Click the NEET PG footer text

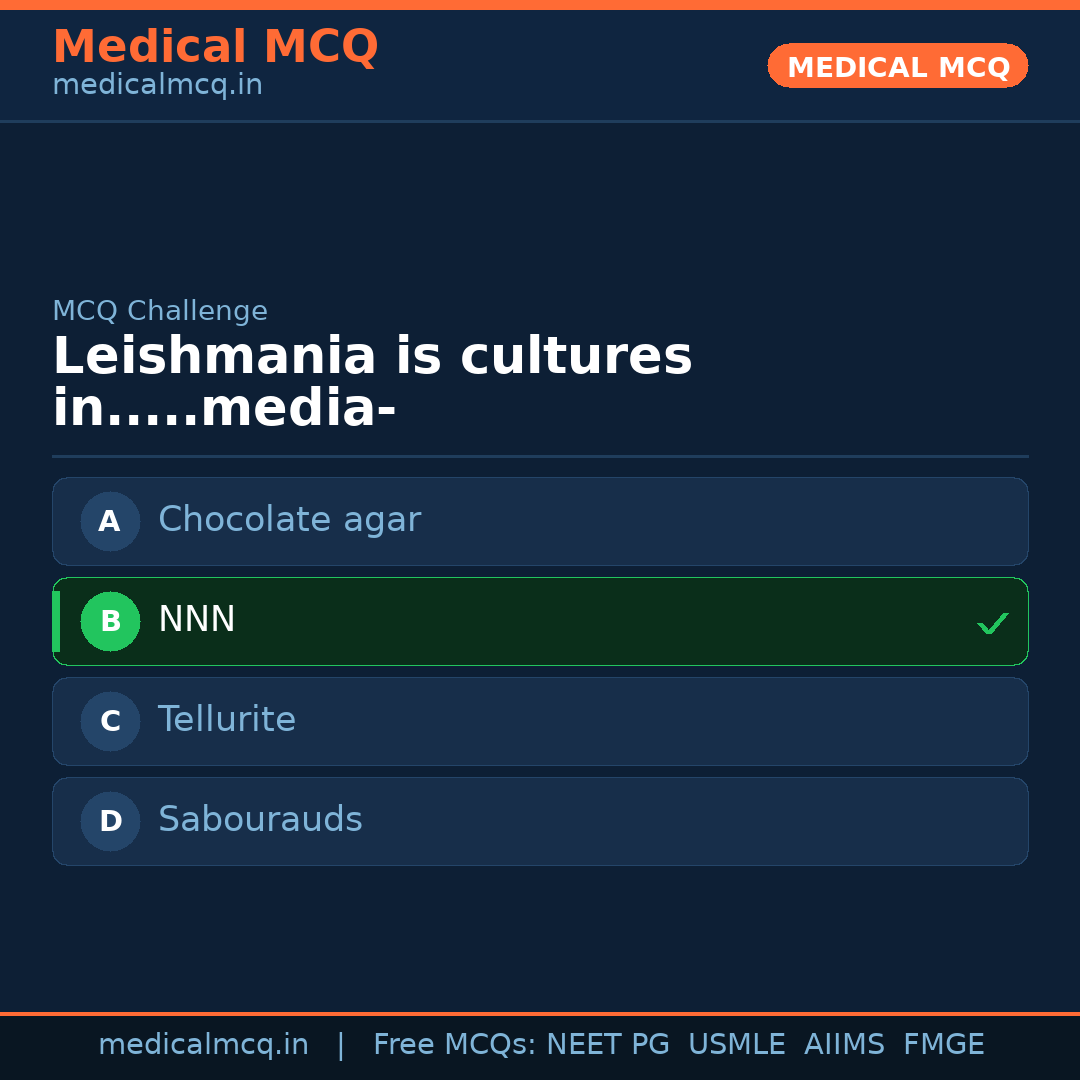click(608, 1045)
